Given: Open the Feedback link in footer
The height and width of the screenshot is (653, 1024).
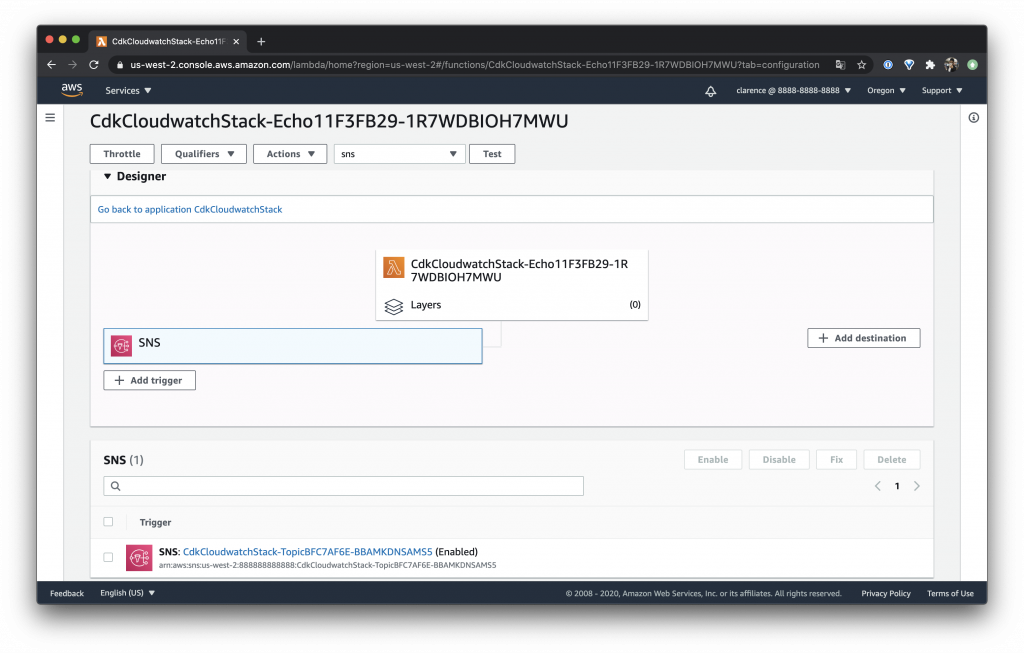Looking at the screenshot, I should (67, 594).
